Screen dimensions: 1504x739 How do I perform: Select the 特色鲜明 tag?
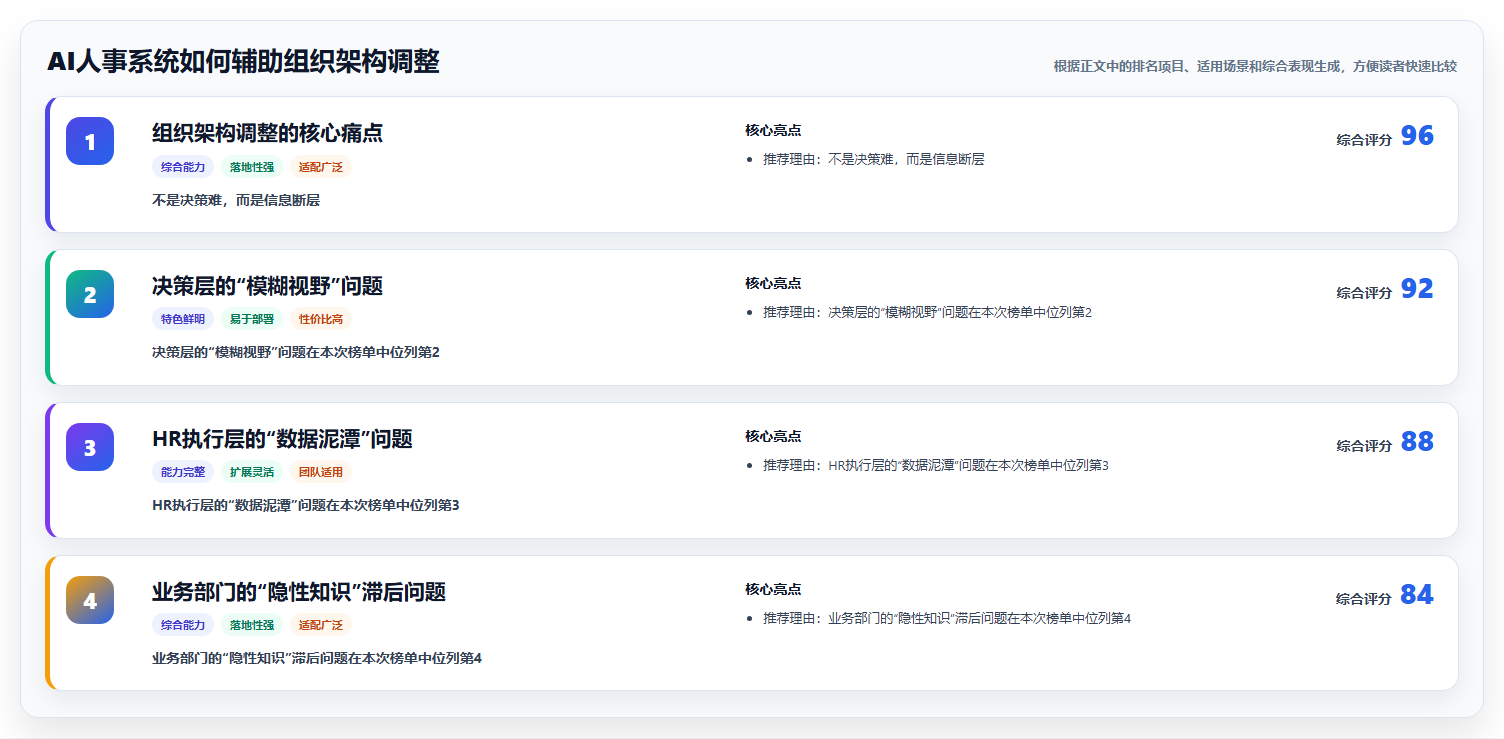click(x=183, y=320)
